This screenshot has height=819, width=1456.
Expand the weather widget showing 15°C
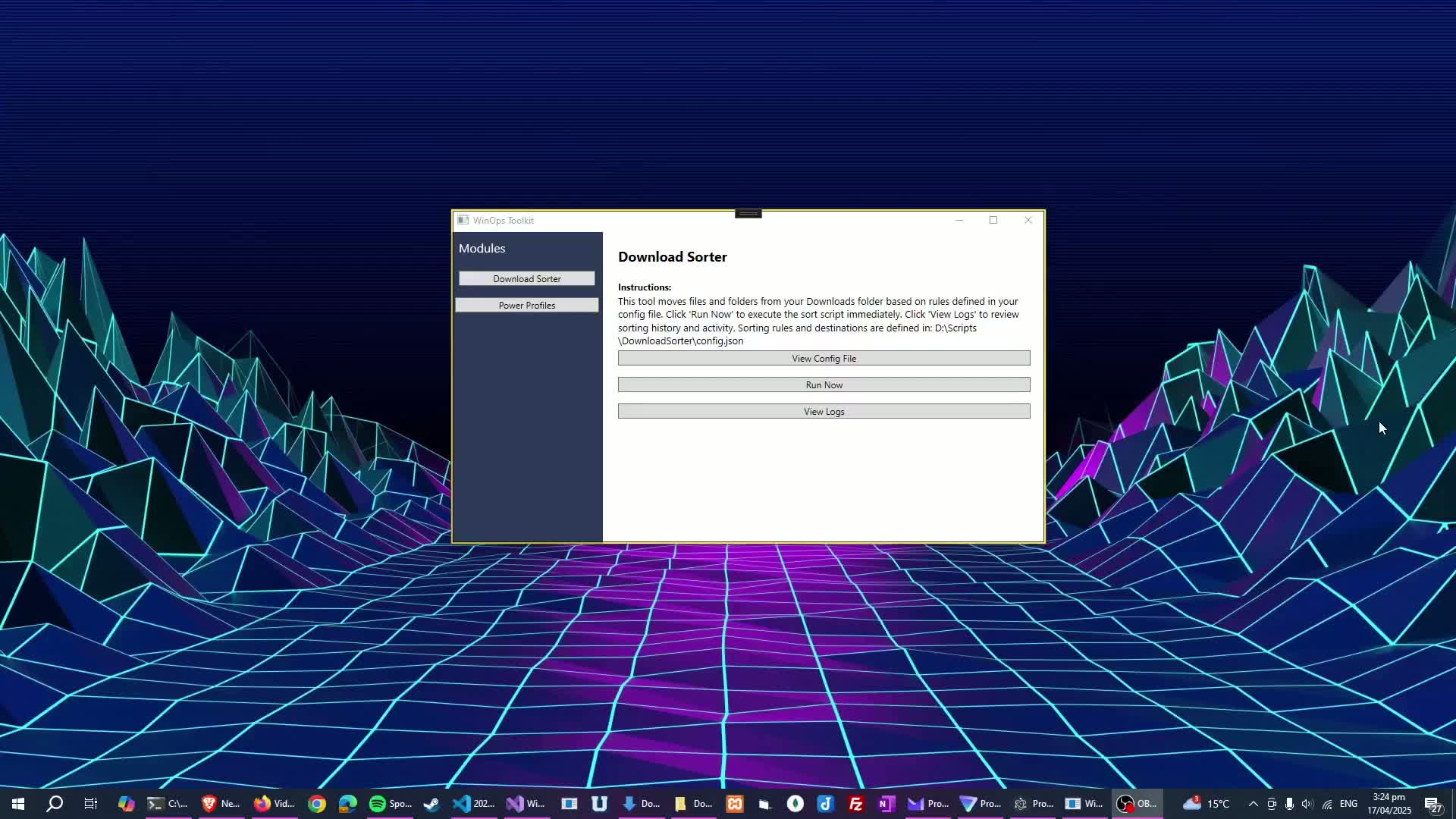(1206, 804)
